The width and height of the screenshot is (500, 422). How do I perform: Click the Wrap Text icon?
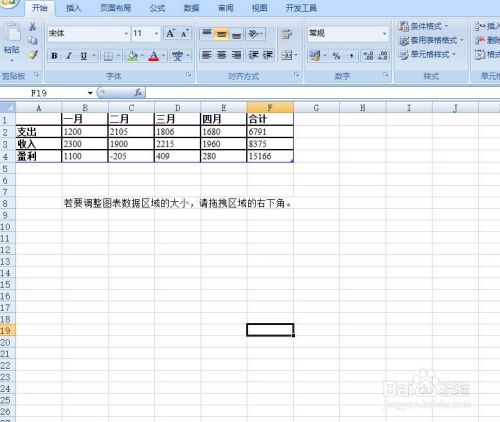tap(286, 34)
